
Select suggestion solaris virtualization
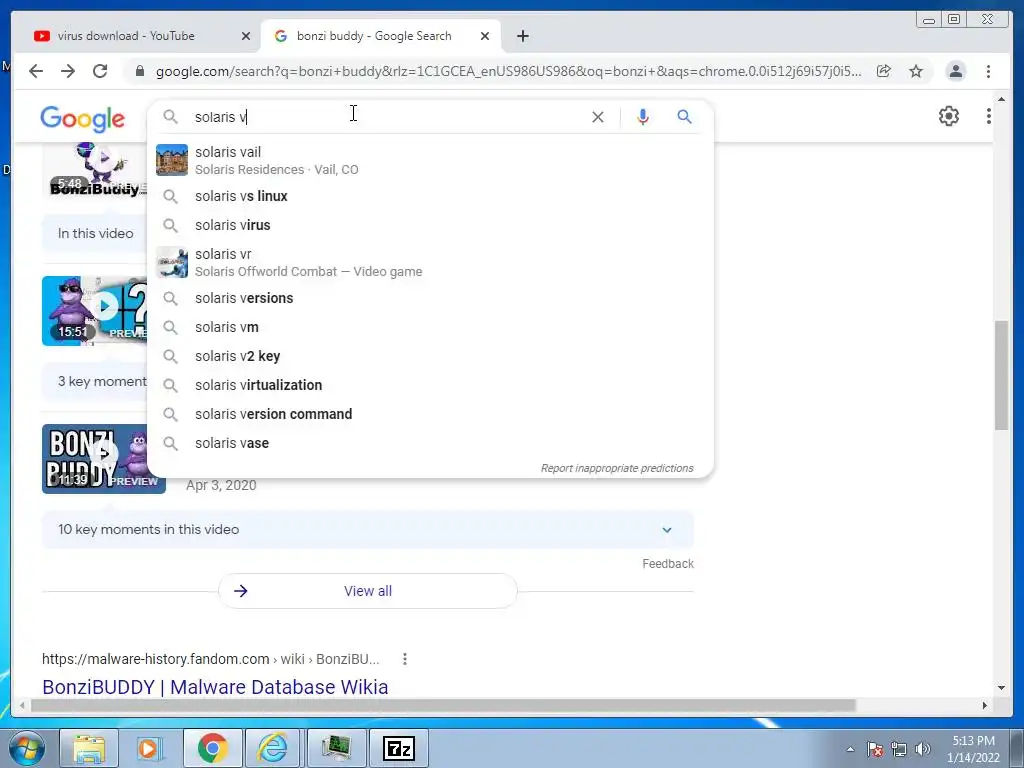430,385
